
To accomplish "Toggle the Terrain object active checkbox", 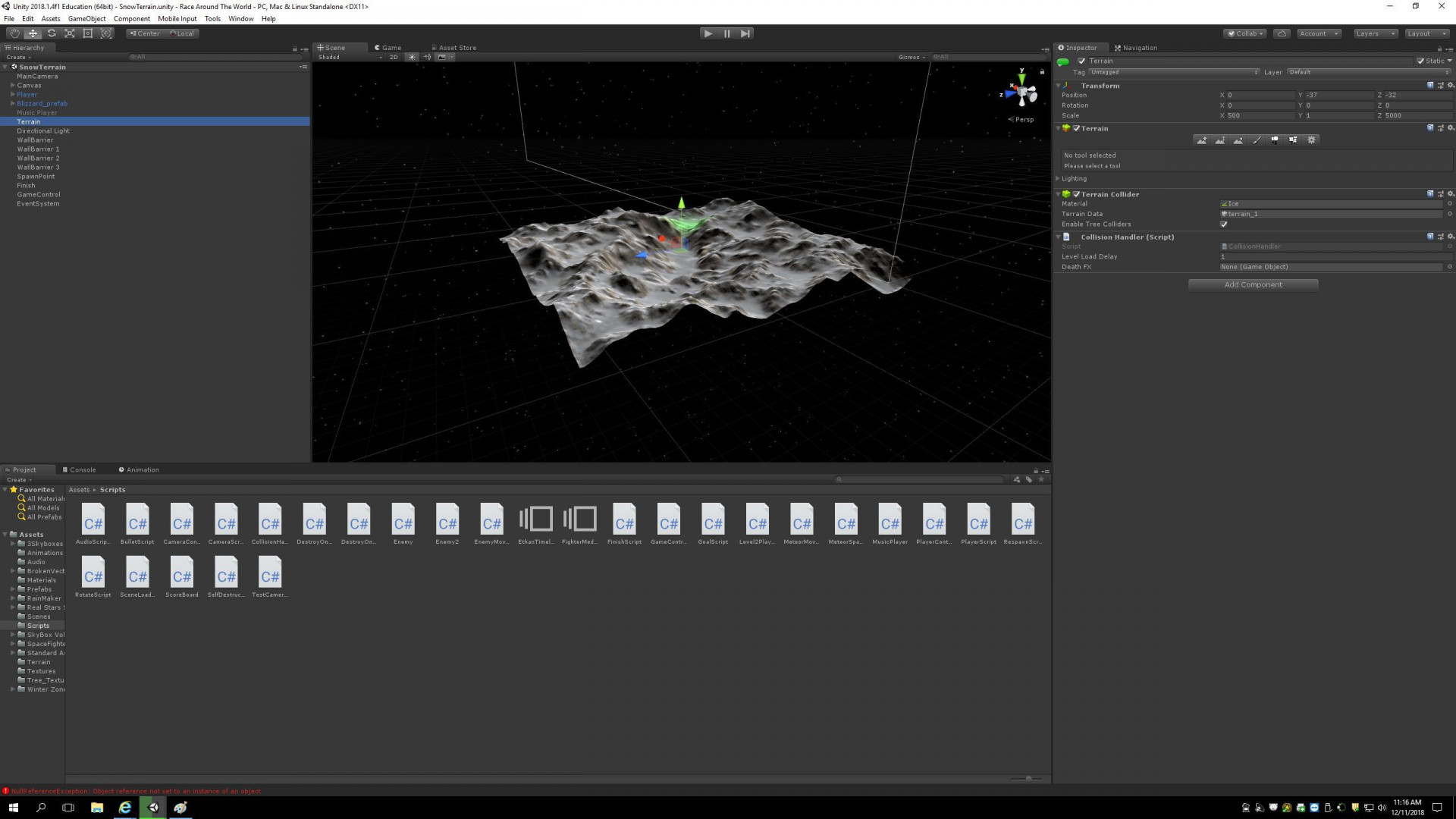I will [x=1081, y=61].
